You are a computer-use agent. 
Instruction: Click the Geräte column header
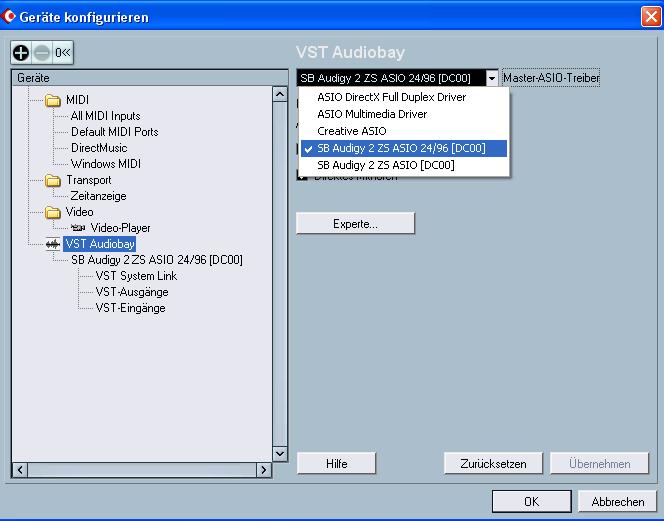click(150, 78)
